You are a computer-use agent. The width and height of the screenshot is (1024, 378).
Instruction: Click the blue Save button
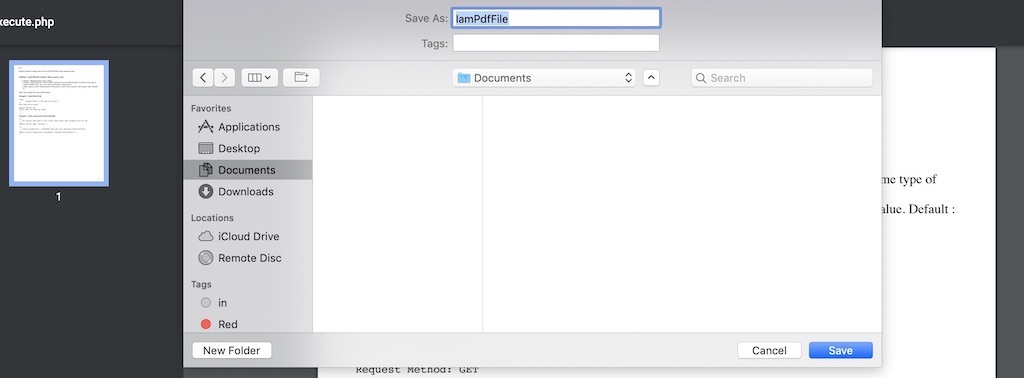(x=840, y=351)
